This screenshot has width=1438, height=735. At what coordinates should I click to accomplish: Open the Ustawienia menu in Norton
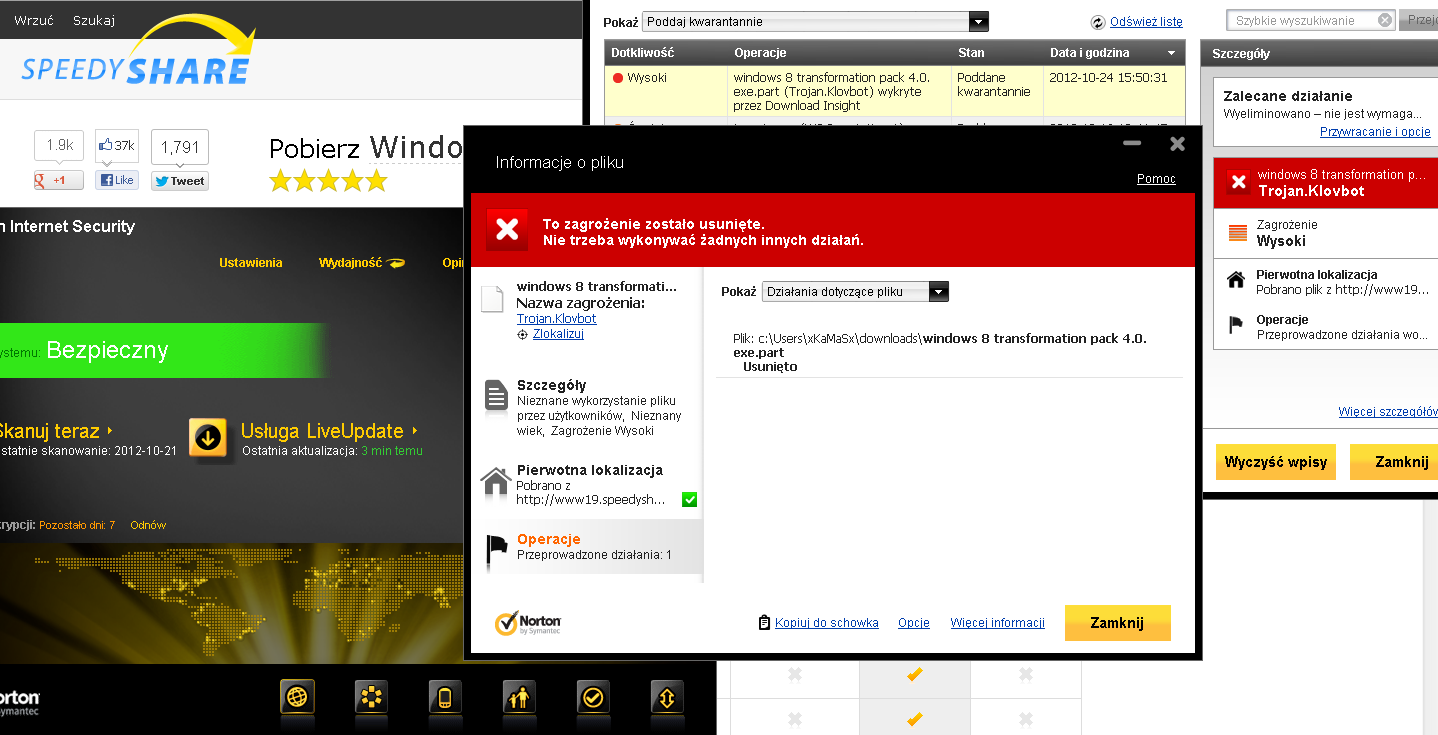pos(251,263)
